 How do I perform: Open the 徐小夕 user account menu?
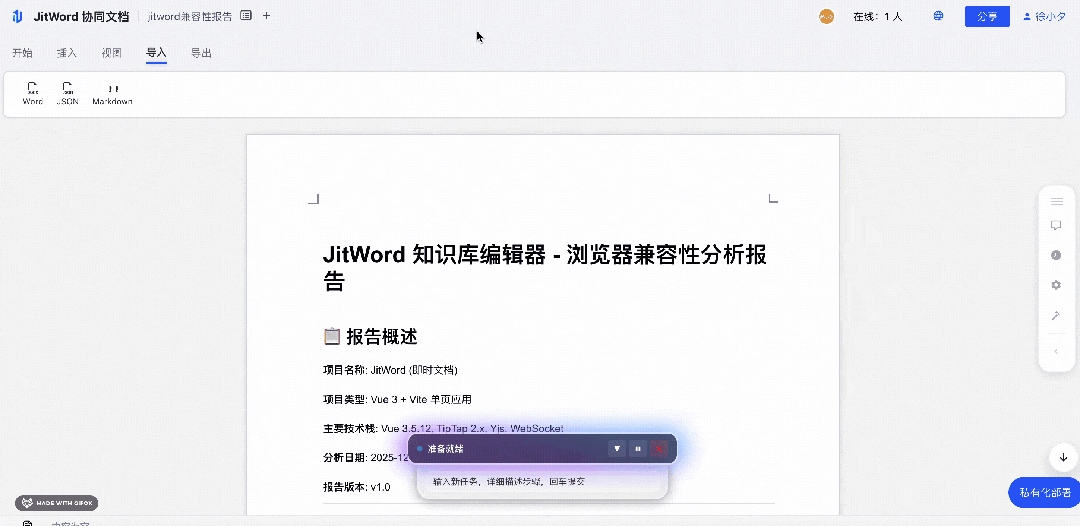point(1044,17)
